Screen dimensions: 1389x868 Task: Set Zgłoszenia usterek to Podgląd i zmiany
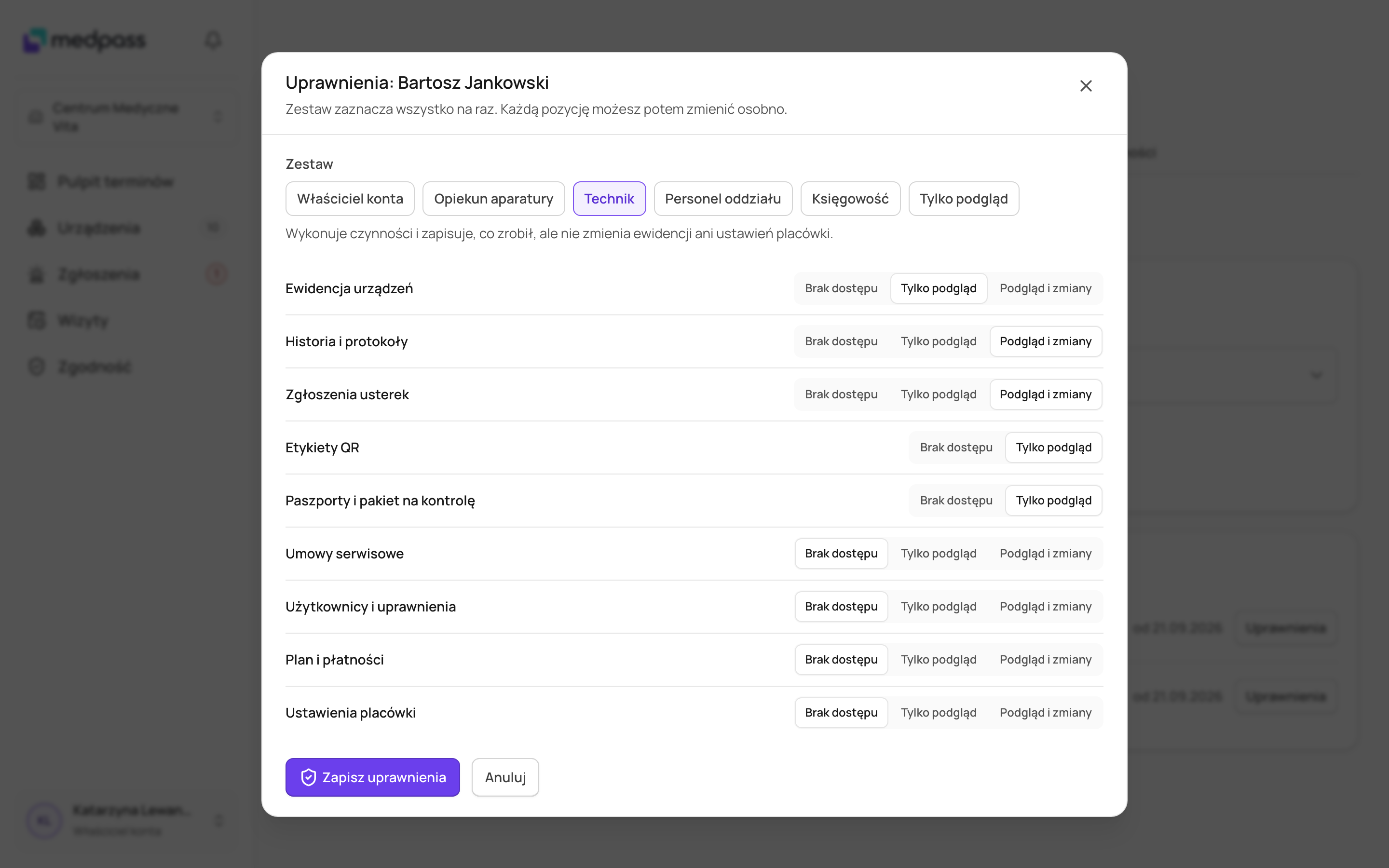(x=1045, y=394)
